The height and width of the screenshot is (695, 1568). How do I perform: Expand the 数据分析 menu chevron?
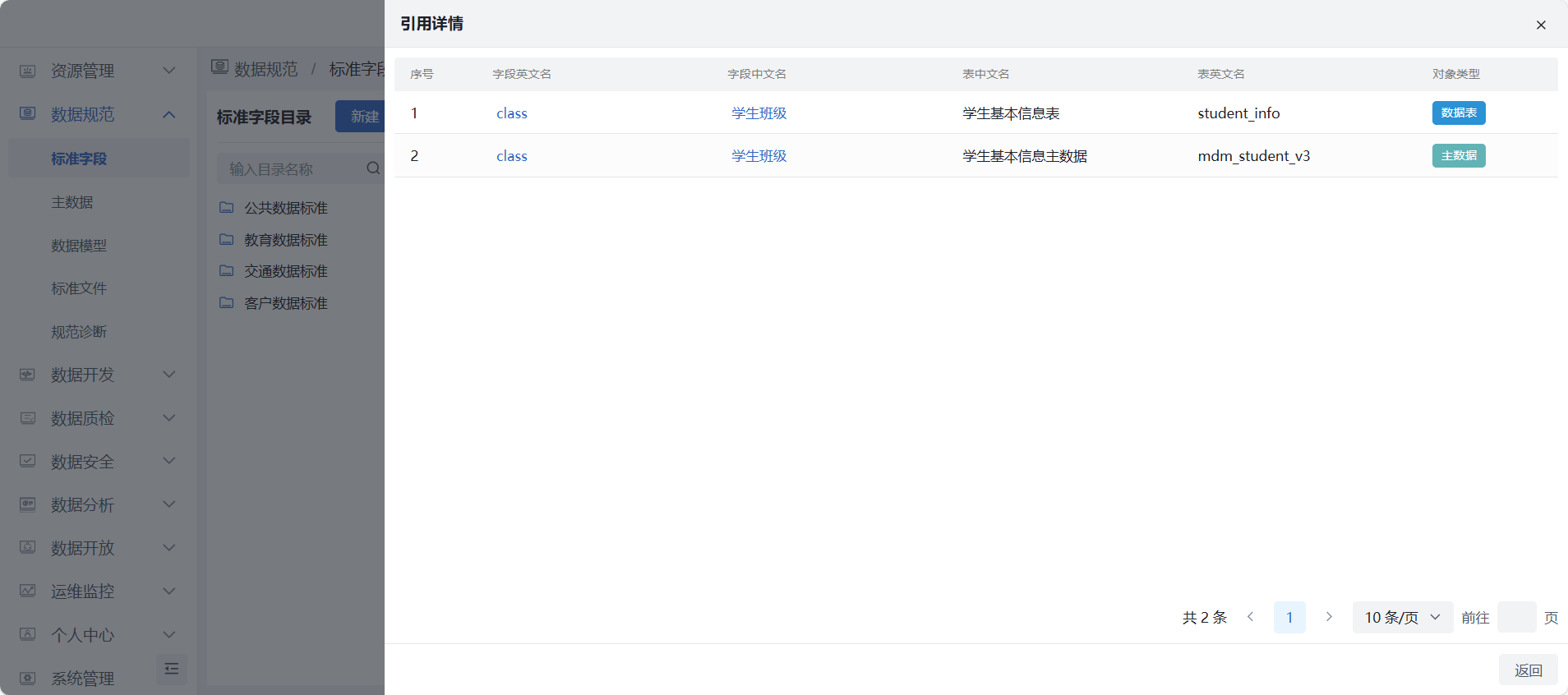[x=169, y=504]
